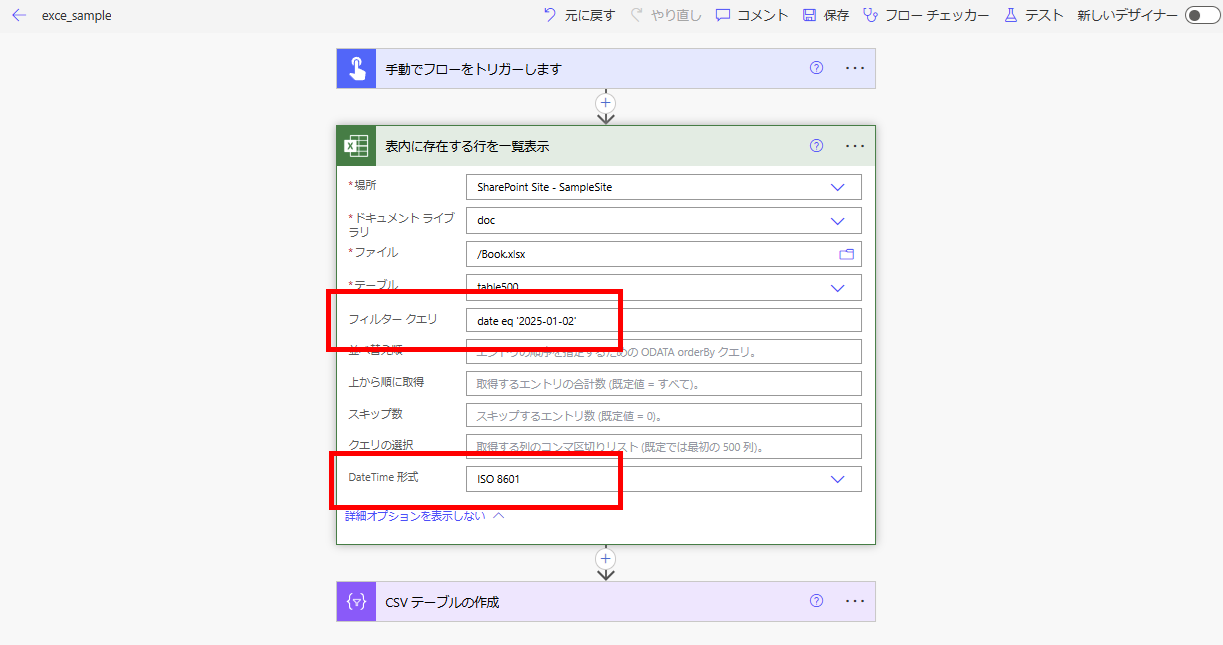
Task: Save the flow using the 保存 icon
Action: tap(810, 15)
